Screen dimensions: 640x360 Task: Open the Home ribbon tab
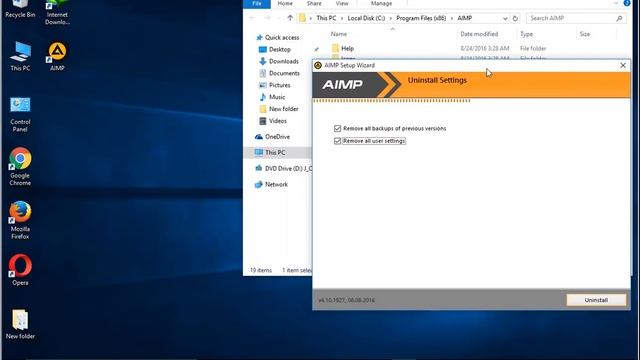pyautogui.click(x=285, y=4)
